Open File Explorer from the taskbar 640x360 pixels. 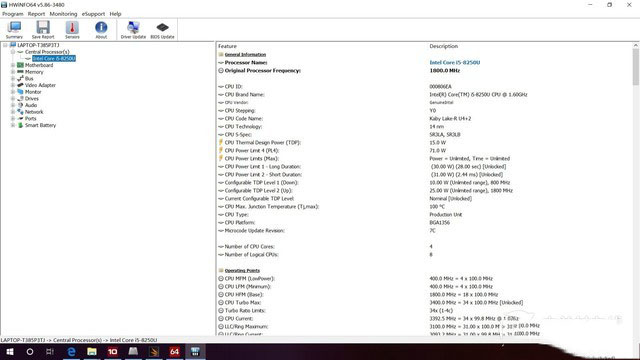point(92,351)
